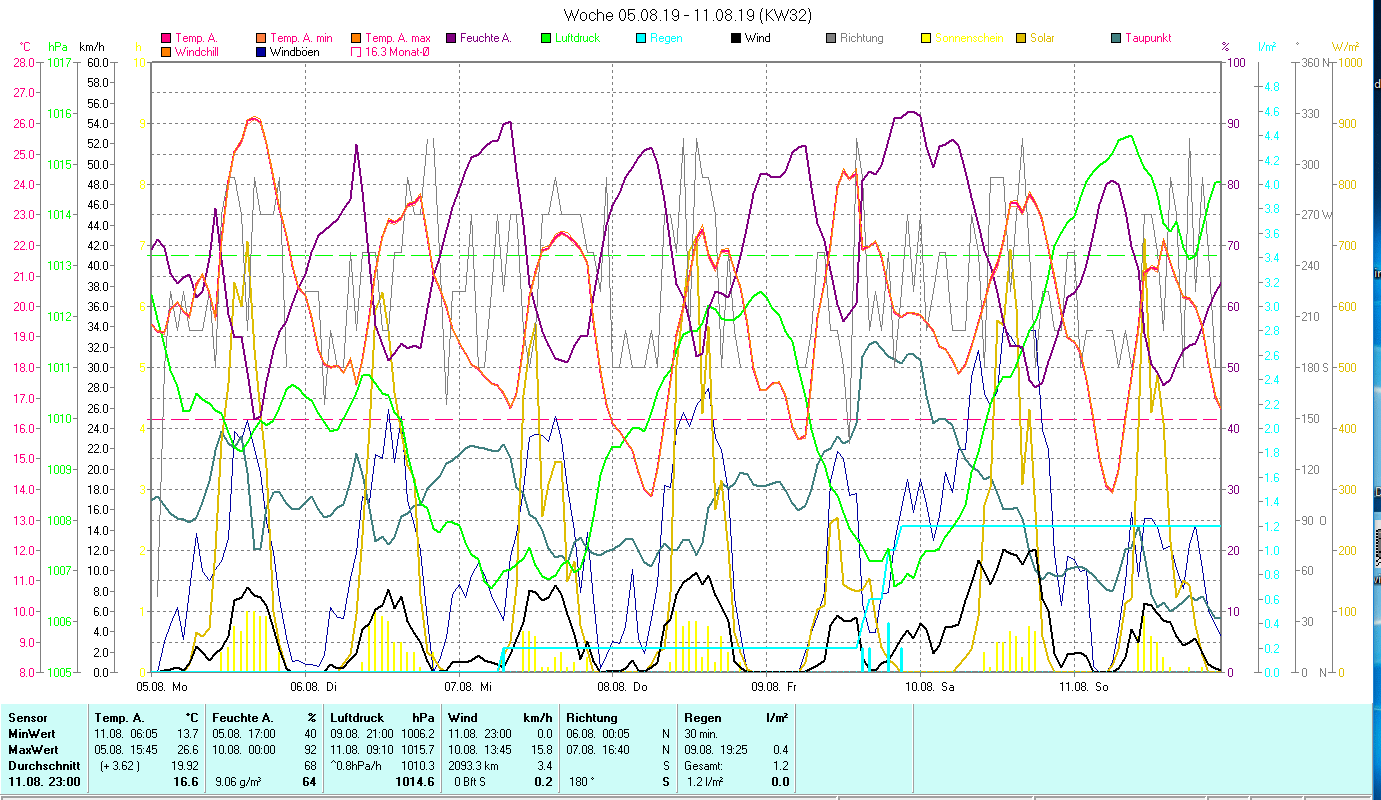Click the max wind speed value 15.8
The width and height of the screenshot is (1381, 800).
(x=541, y=749)
